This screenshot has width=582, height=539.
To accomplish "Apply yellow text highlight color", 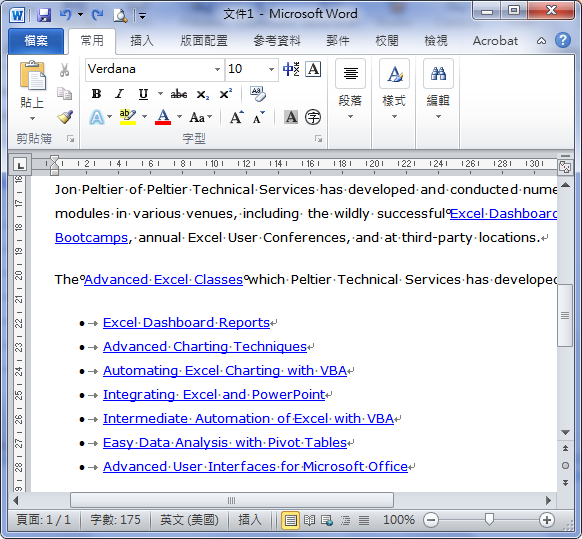I will [128, 117].
